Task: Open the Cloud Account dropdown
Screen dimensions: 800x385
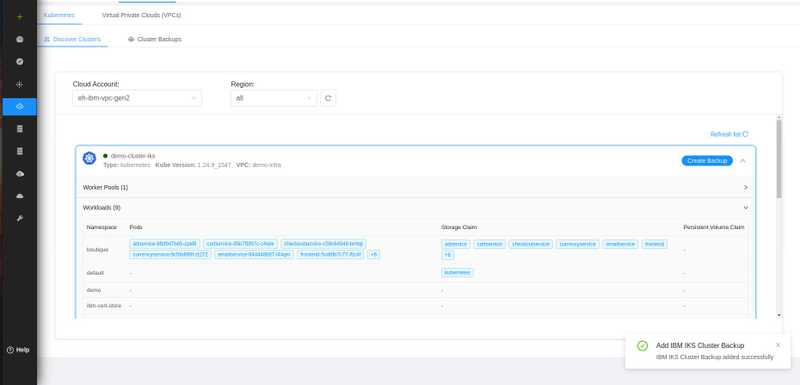Action: [x=137, y=98]
